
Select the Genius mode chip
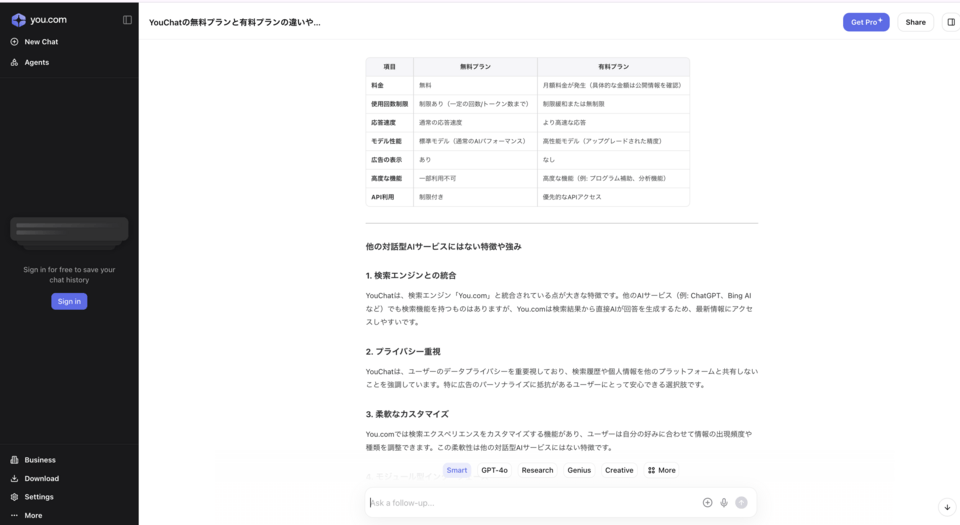579,470
